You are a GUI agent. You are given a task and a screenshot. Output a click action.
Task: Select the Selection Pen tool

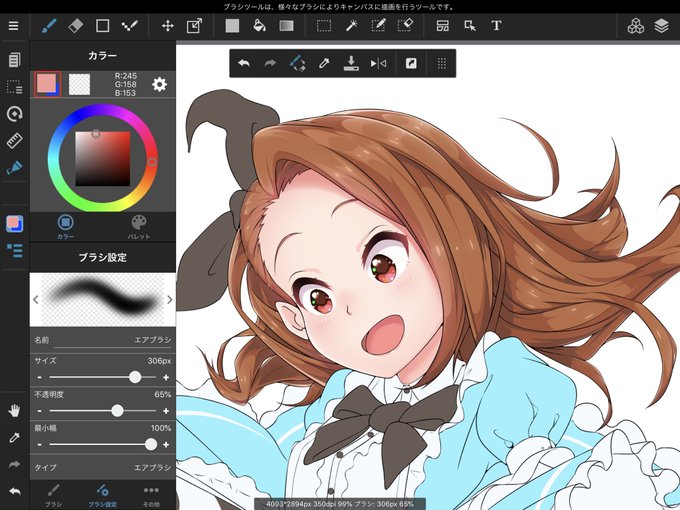tap(378, 26)
